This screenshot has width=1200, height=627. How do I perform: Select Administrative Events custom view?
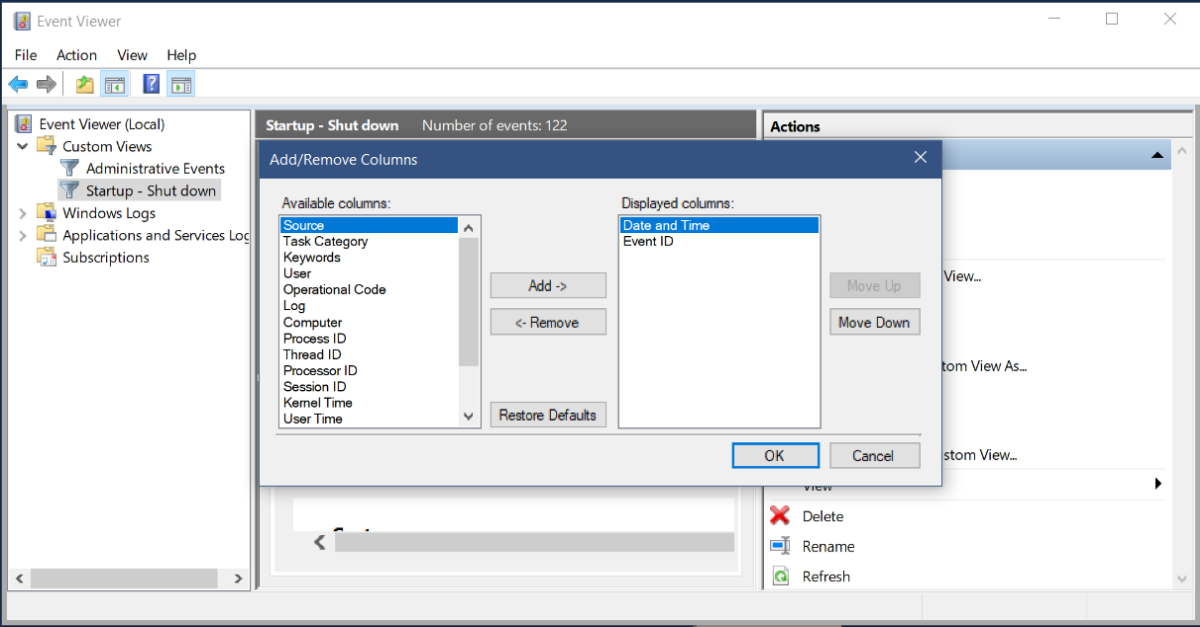point(155,168)
